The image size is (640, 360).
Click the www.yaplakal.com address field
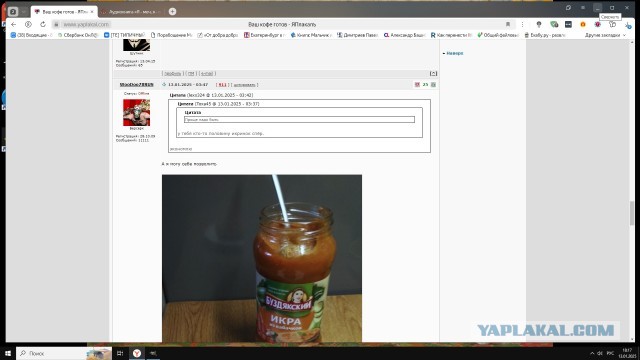click(x=86, y=24)
